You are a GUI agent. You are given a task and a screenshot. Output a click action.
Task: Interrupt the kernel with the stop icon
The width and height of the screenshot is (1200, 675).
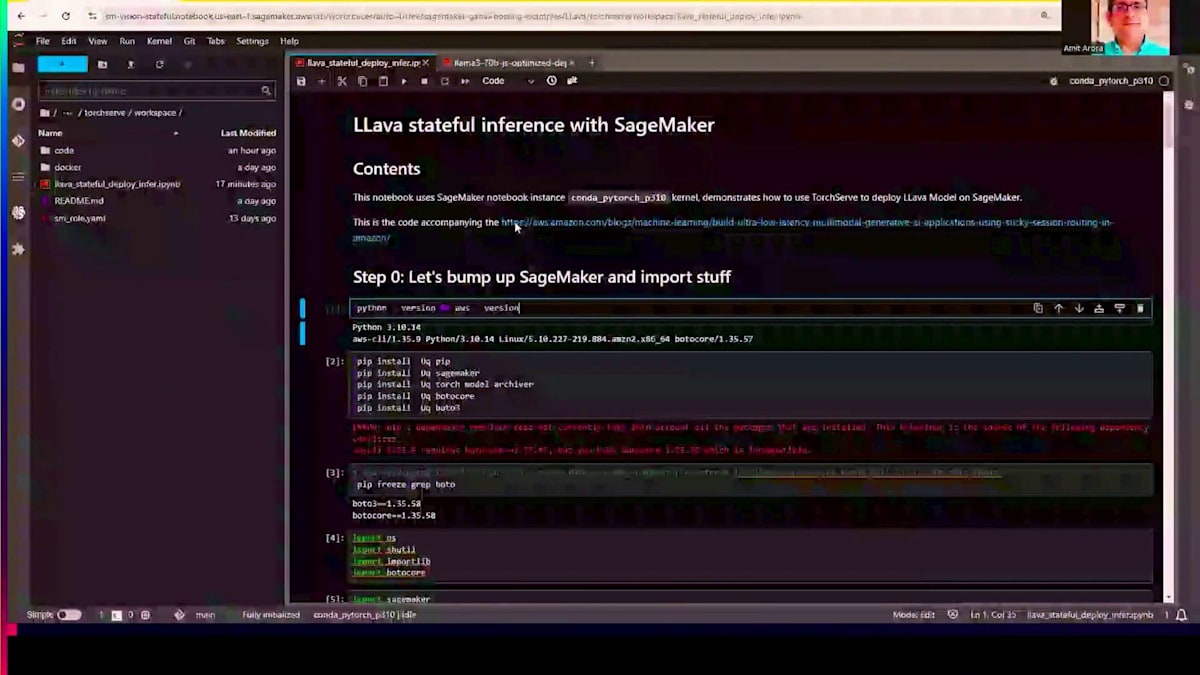[424, 81]
